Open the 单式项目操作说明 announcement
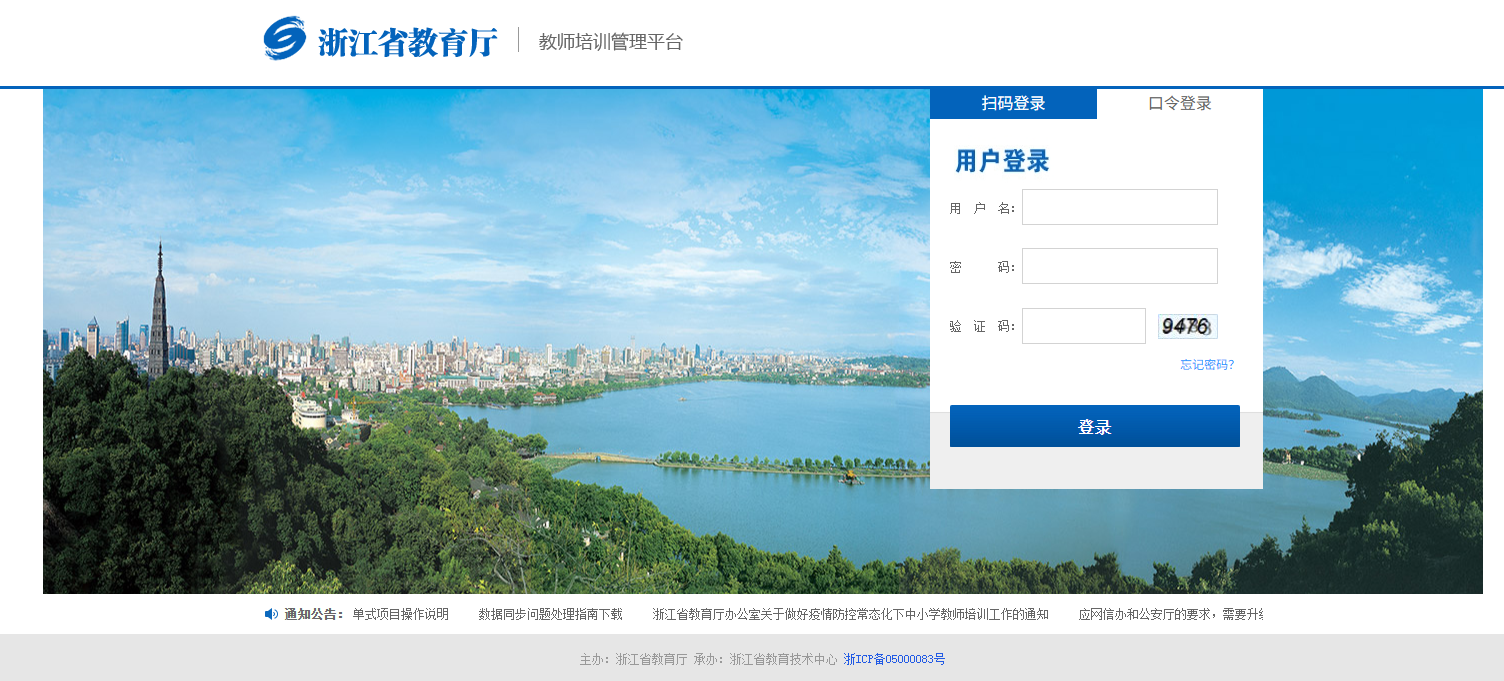 pyautogui.click(x=400, y=614)
